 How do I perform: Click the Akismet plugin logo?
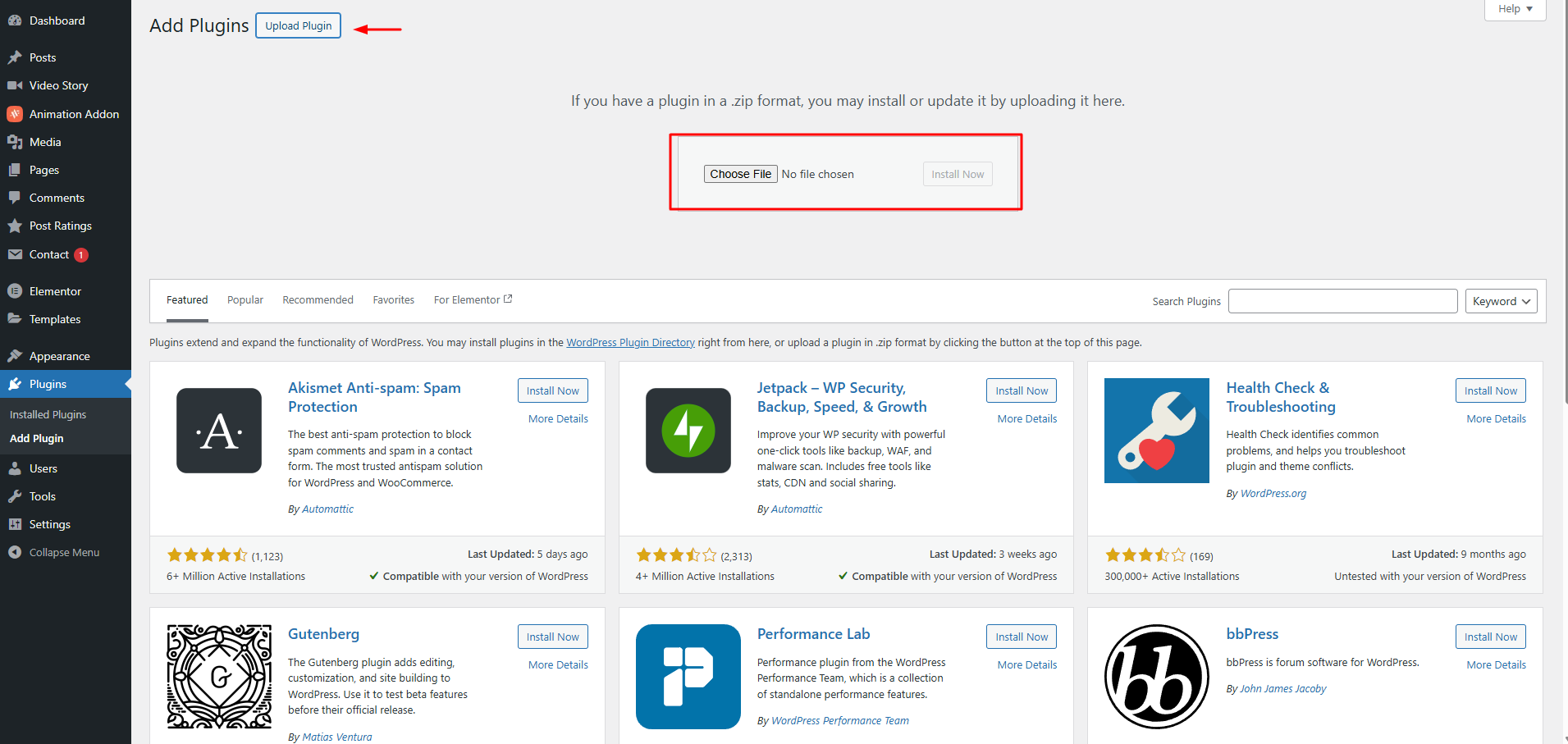(219, 431)
